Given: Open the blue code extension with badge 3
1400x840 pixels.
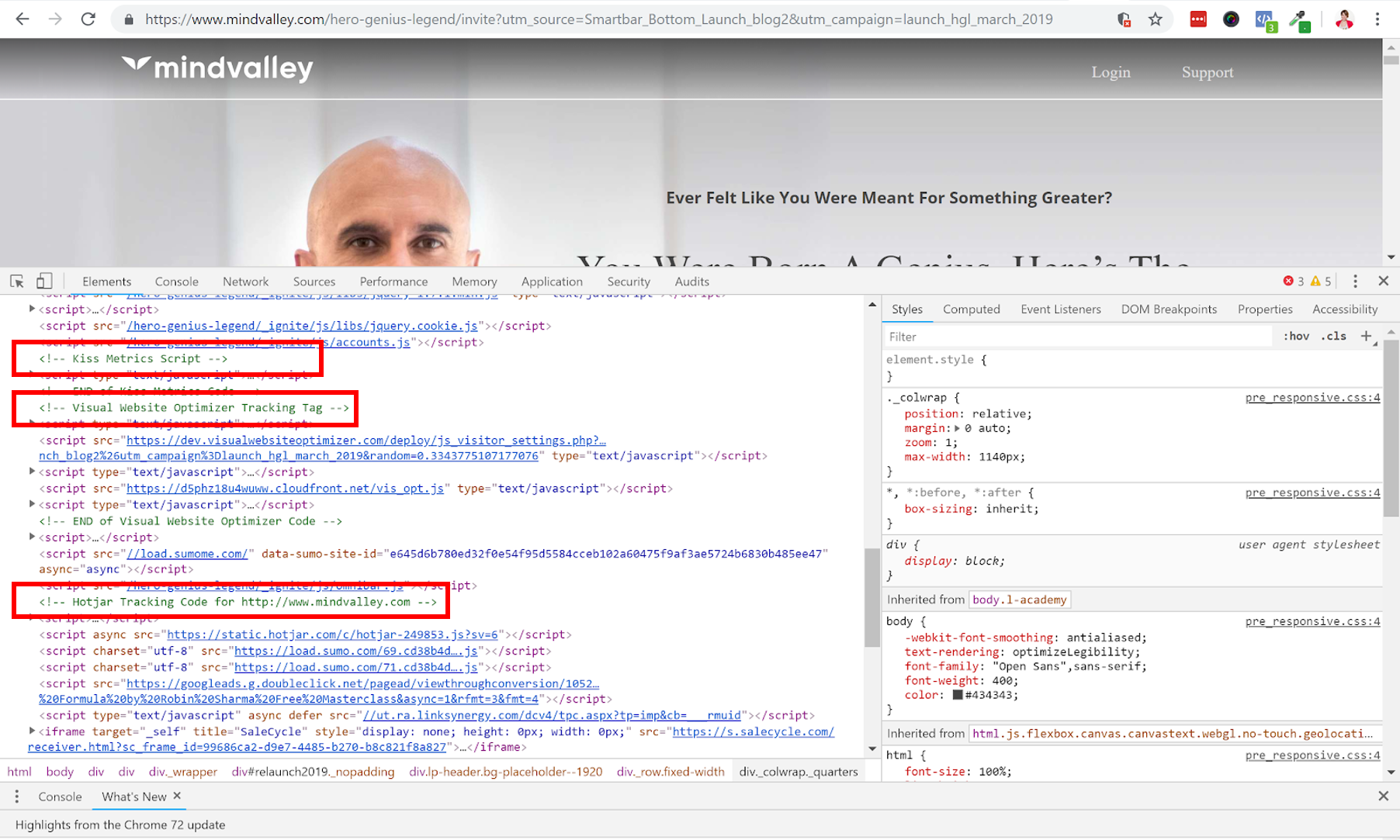Looking at the screenshot, I should tap(1266, 21).
